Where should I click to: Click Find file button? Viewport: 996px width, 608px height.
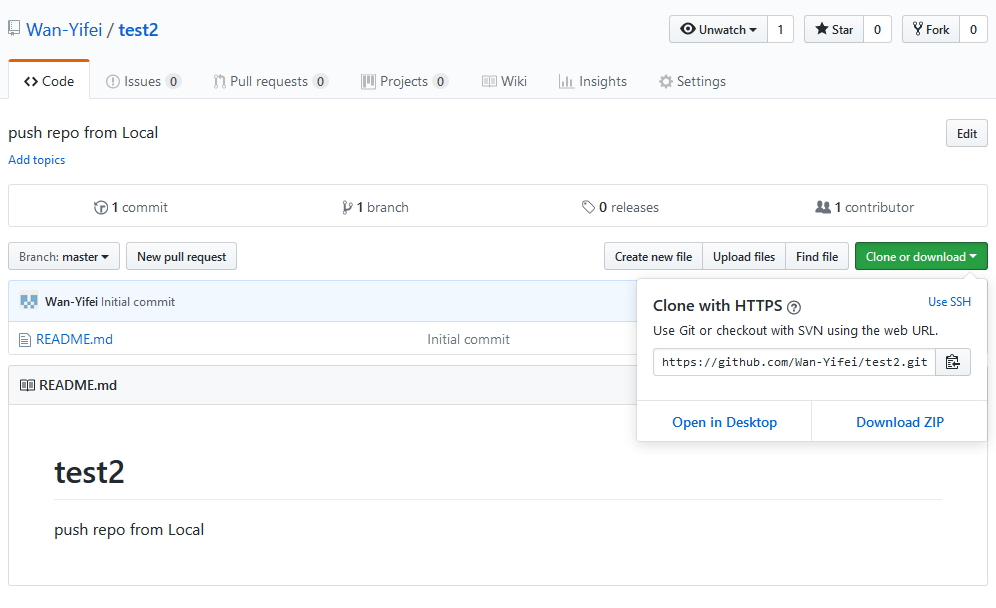[x=817, y=257]
